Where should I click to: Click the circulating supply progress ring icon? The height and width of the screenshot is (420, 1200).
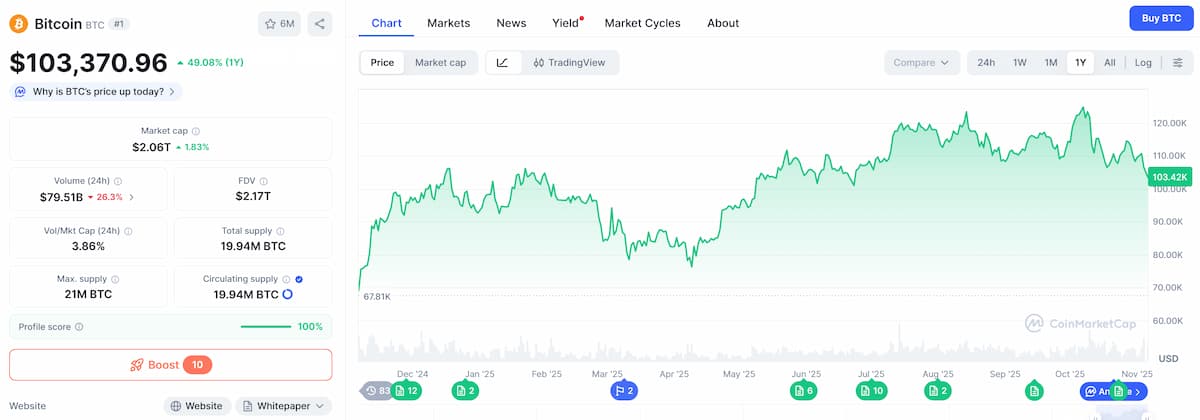pyautogui.click(x=288, y=295)
